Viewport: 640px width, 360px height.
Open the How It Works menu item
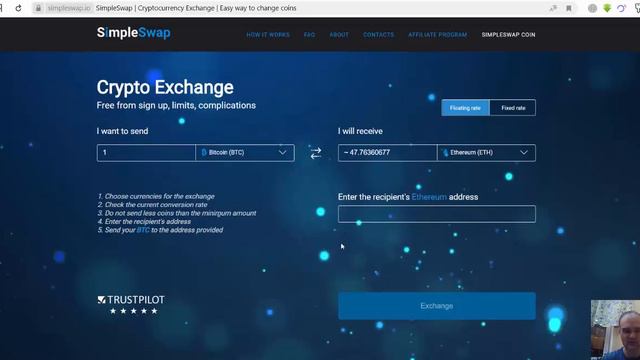[268, 35]
